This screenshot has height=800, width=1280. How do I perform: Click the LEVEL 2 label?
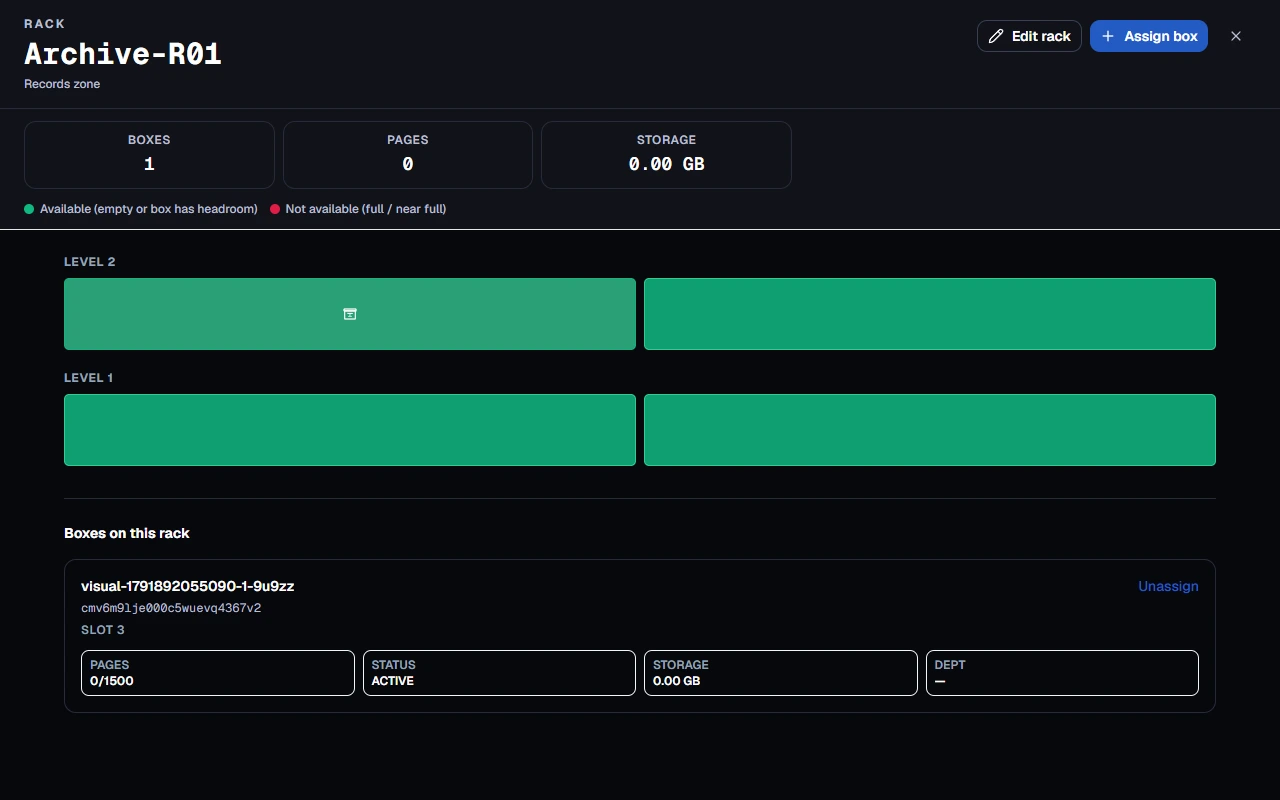click(90, 262)
